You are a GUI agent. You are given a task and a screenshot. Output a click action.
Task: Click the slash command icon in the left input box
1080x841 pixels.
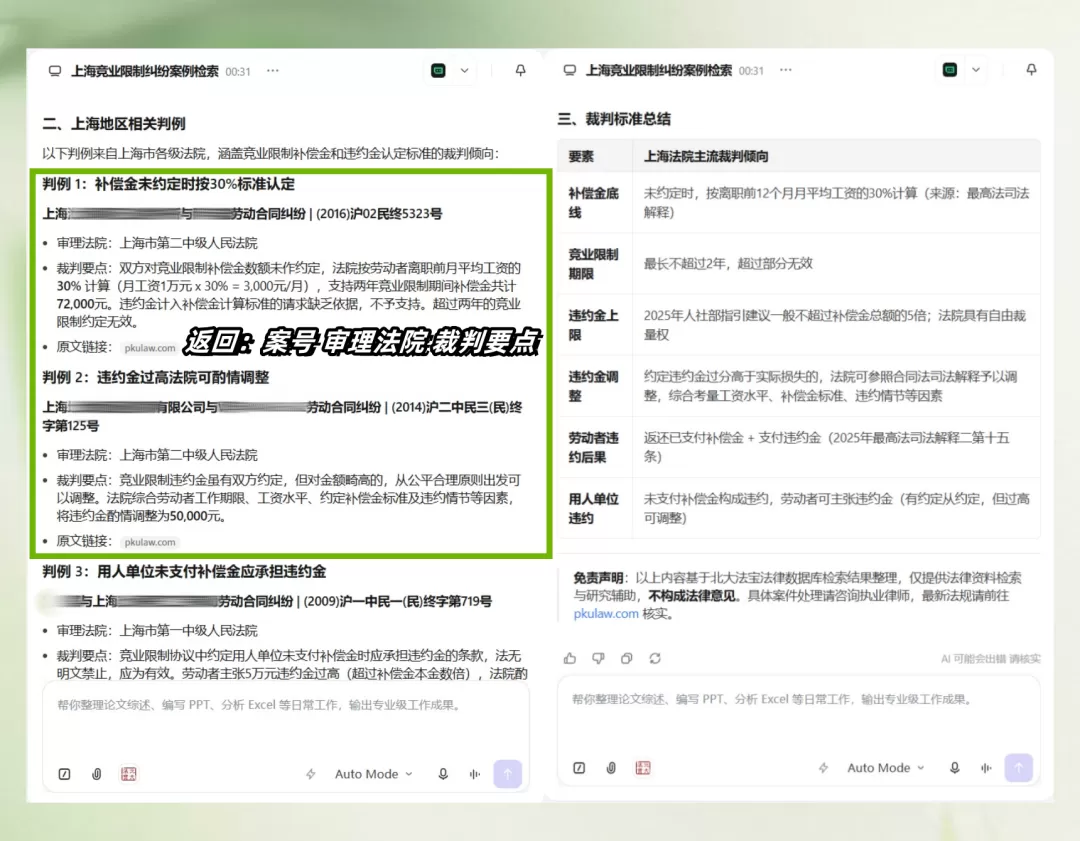(x=65, y=774)
